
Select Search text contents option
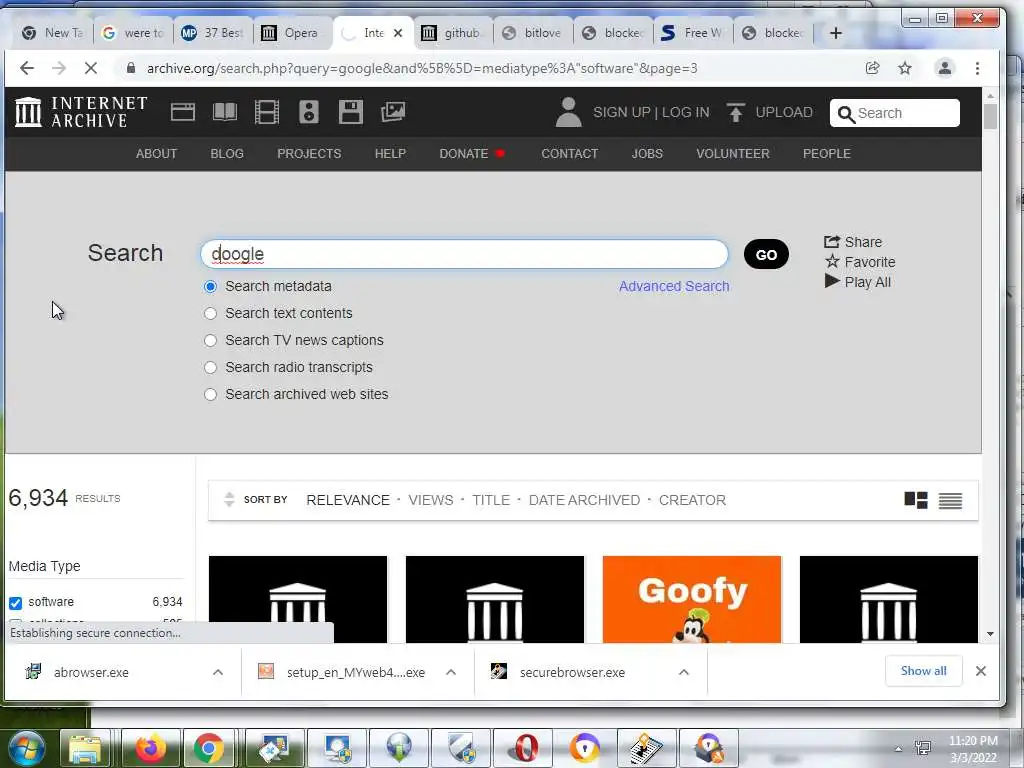click(x=210, y=313)
